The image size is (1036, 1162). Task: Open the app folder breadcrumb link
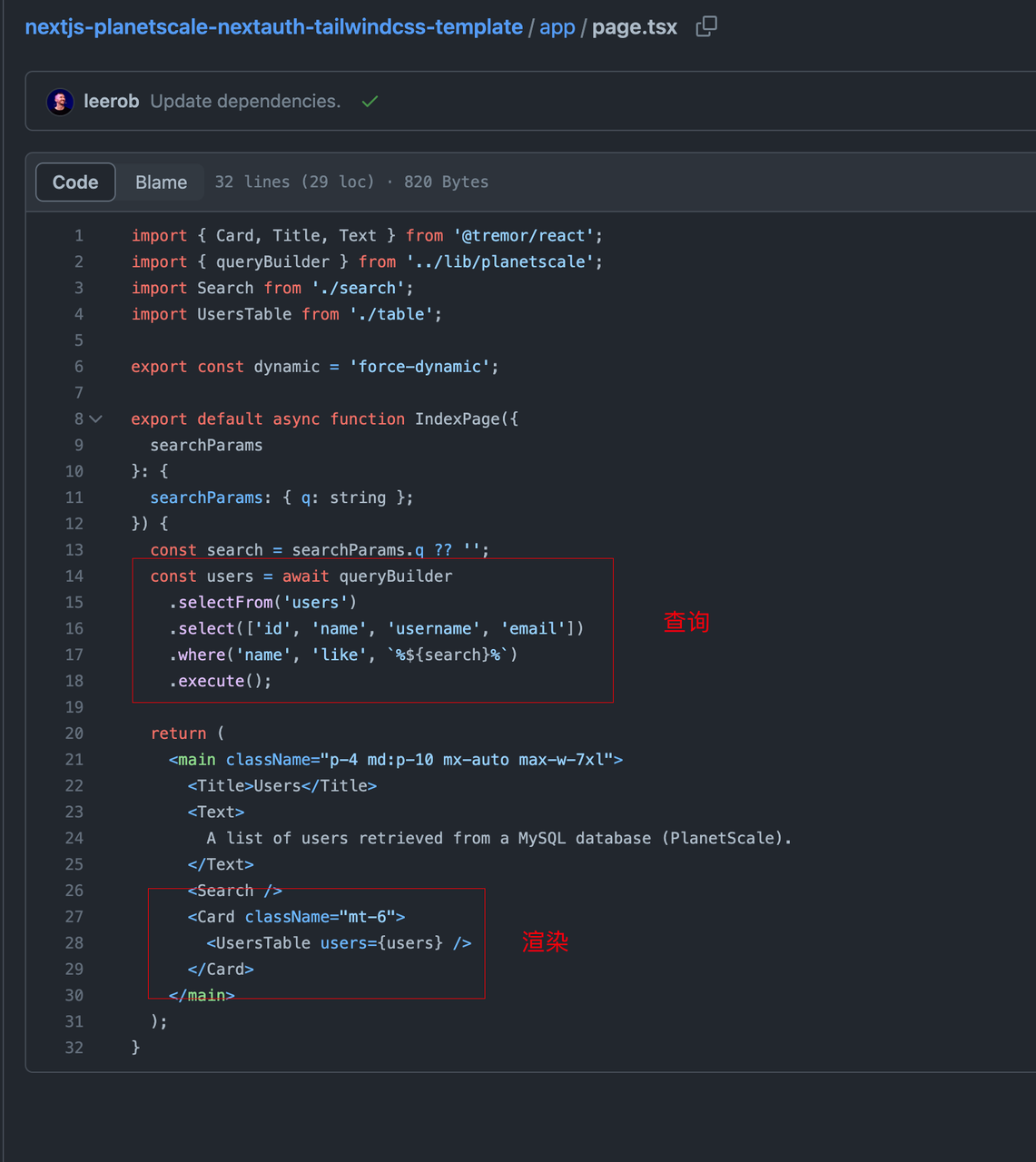tap(557, 27)
